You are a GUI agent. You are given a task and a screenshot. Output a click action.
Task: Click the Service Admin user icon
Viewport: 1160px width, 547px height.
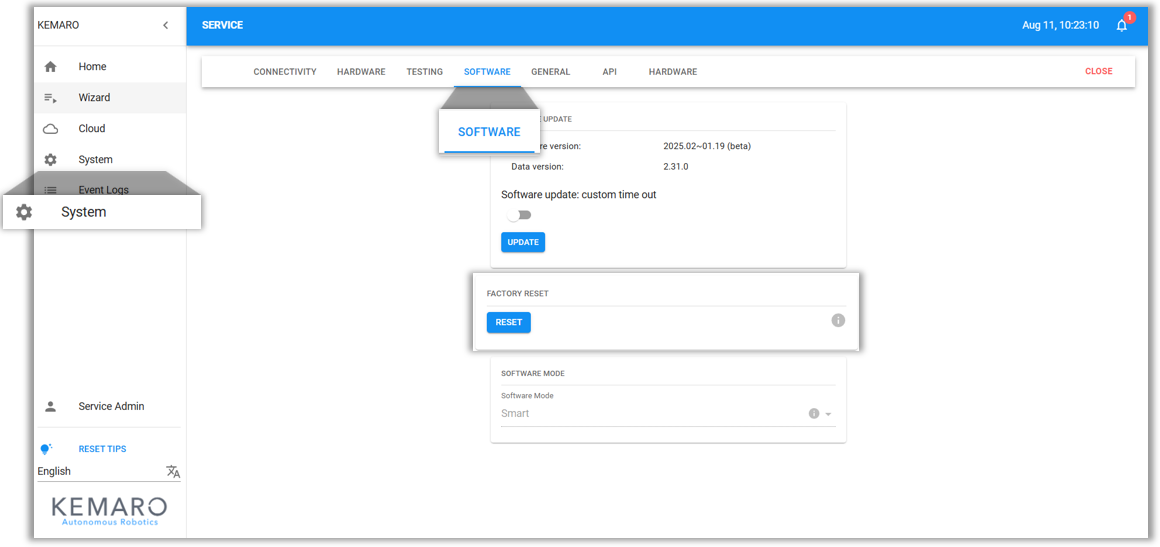pos(50,406)
